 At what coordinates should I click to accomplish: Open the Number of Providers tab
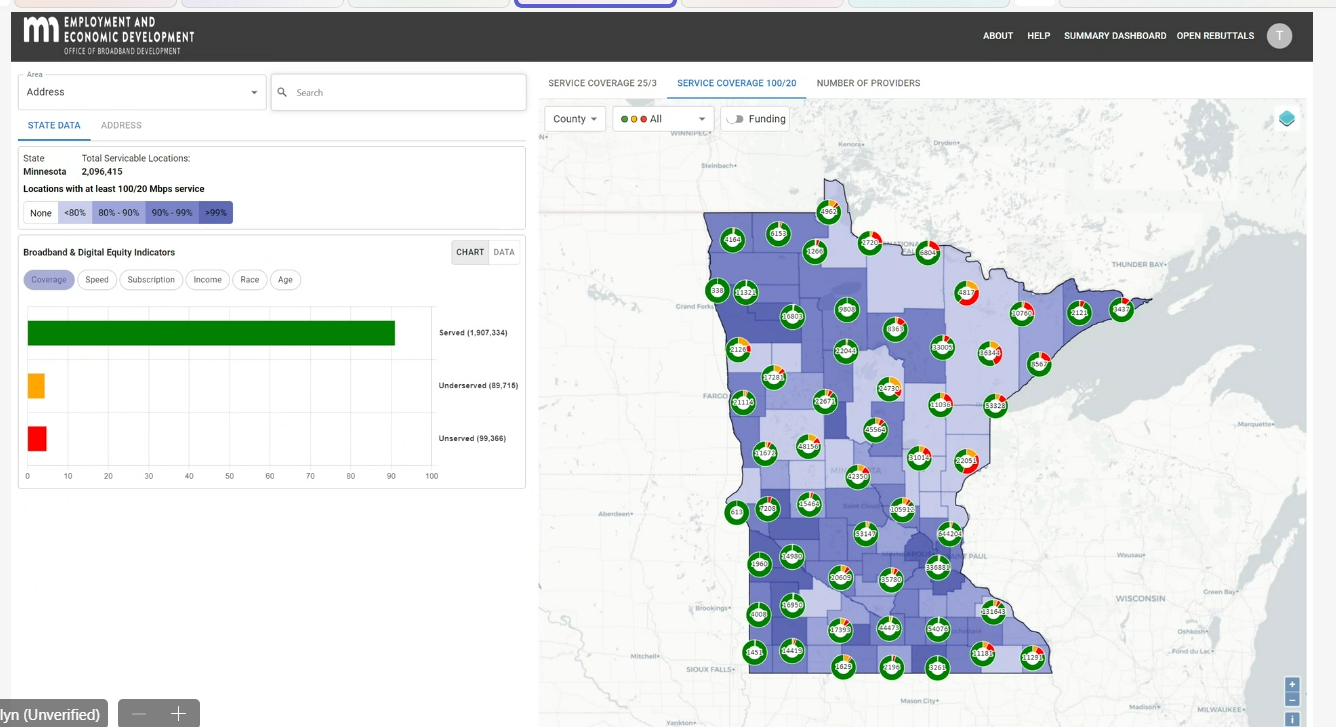[x=868, y=83]
